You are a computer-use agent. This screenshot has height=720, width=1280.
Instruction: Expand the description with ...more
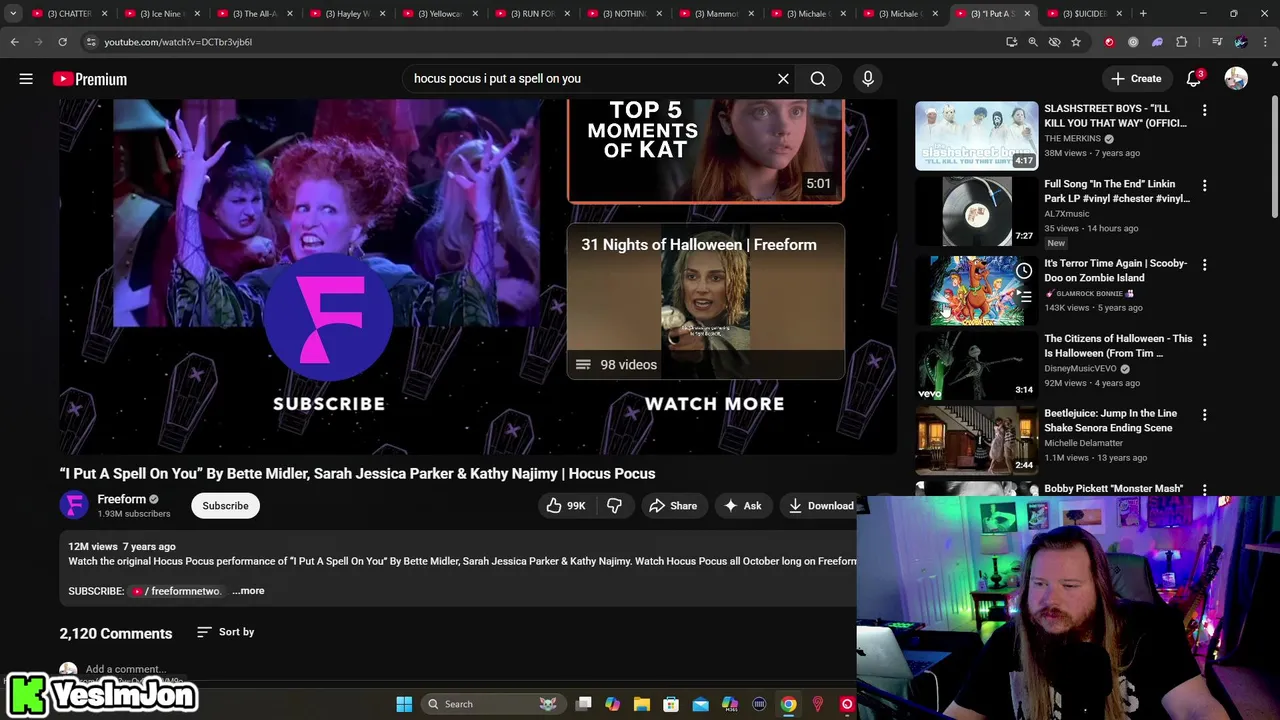[248, 591]
